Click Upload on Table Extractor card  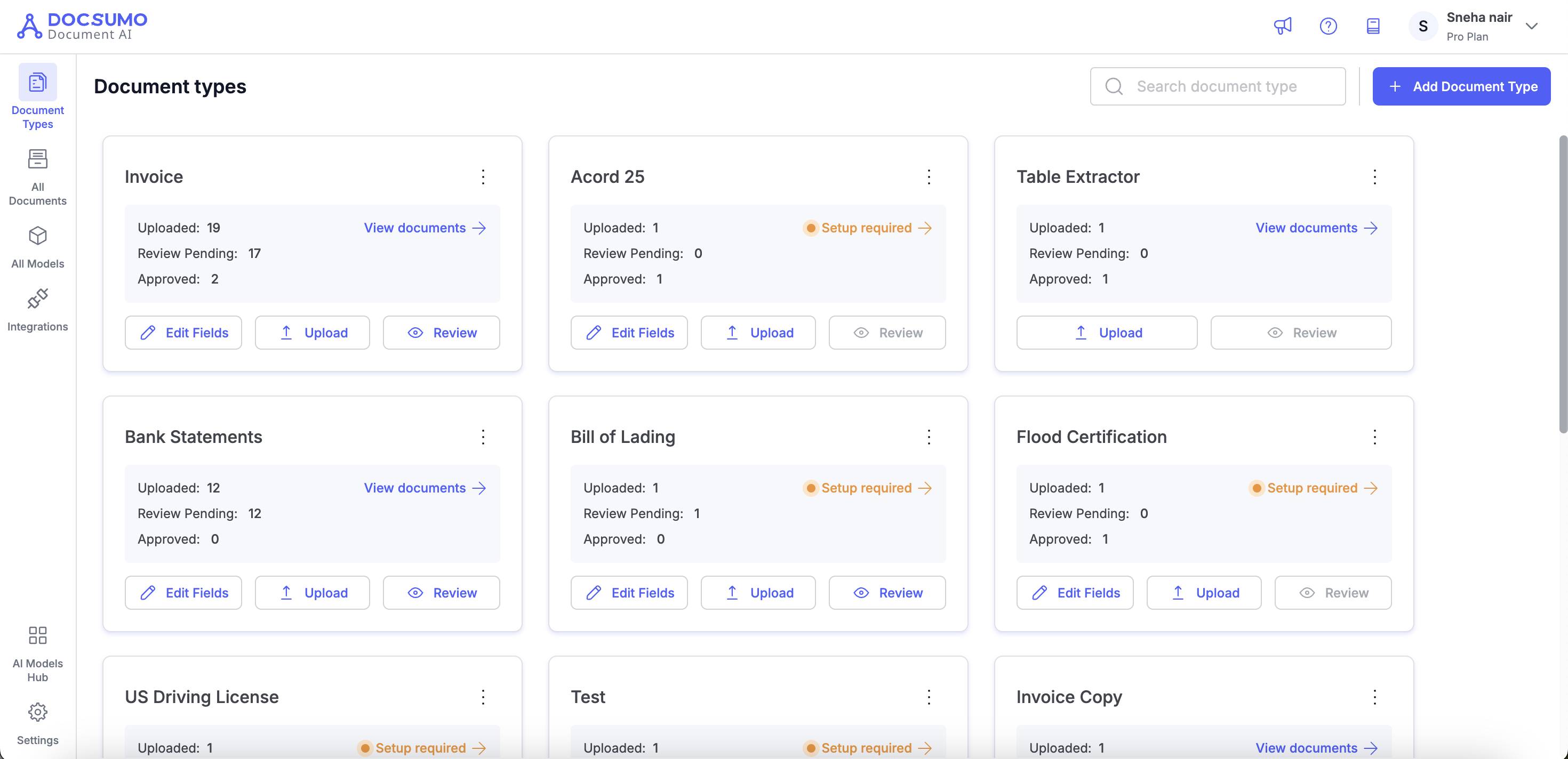click(x=1107, y=333)
